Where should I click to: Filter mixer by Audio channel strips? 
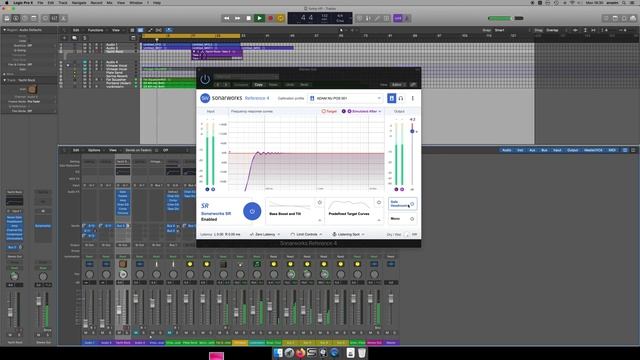507,150
